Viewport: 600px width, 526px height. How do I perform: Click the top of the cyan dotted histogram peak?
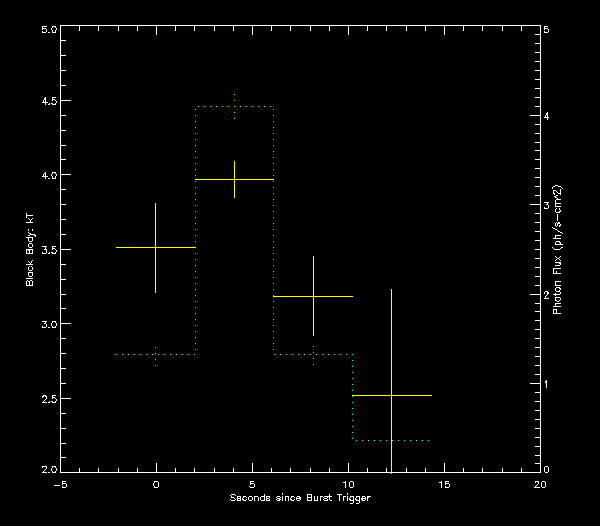234,106
